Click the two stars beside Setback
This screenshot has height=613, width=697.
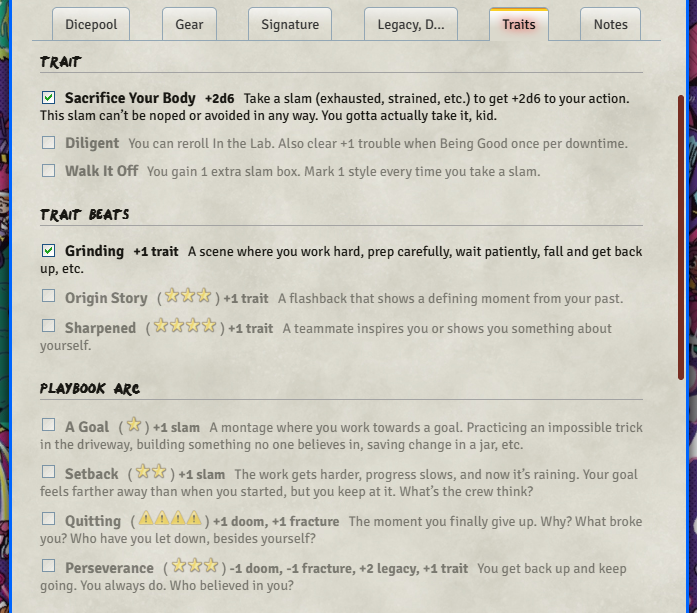pos(151,473)
